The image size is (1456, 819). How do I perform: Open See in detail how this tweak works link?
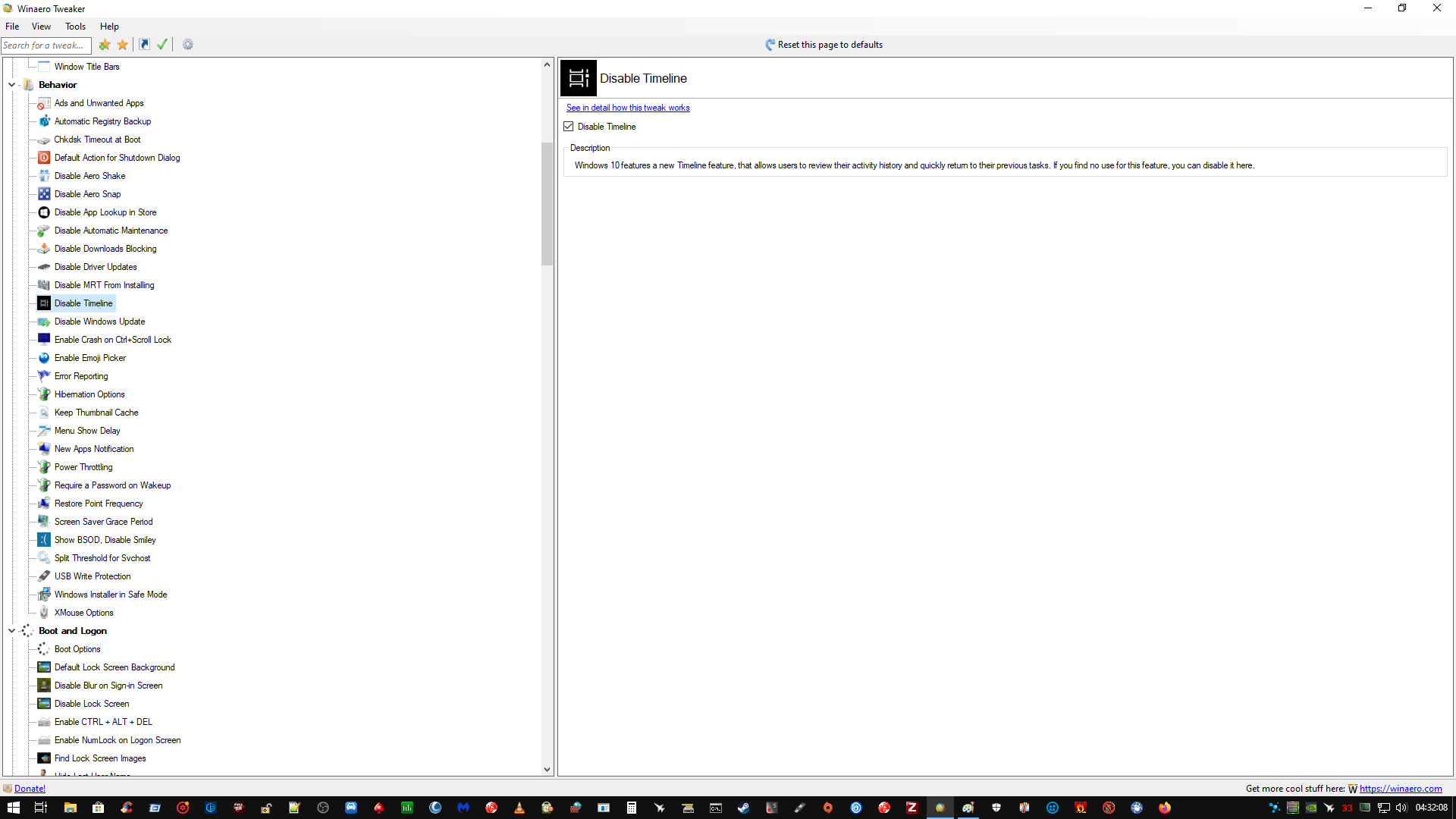(x=627, y=108)
